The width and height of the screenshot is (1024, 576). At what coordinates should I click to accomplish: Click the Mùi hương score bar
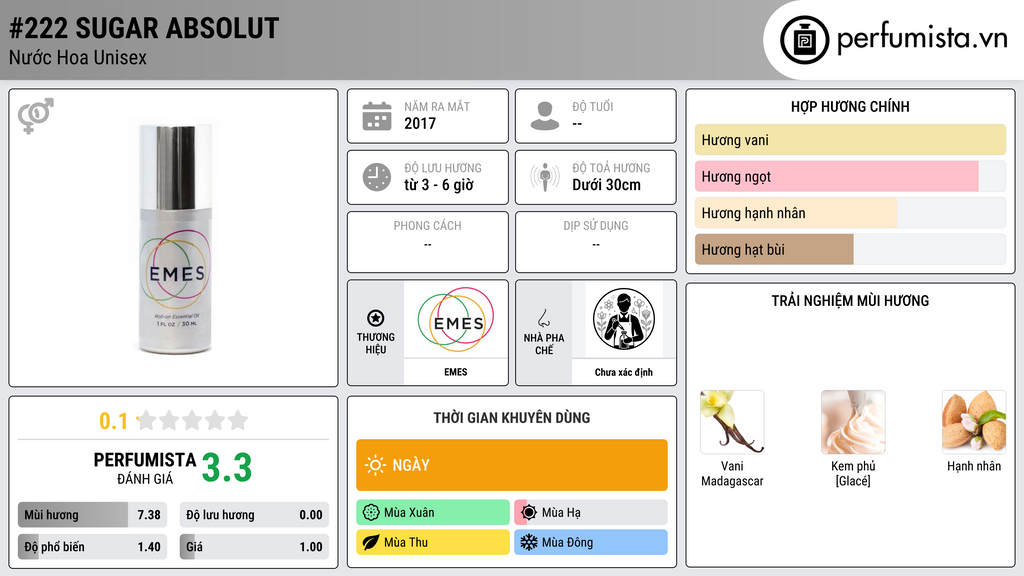[92, 515]
